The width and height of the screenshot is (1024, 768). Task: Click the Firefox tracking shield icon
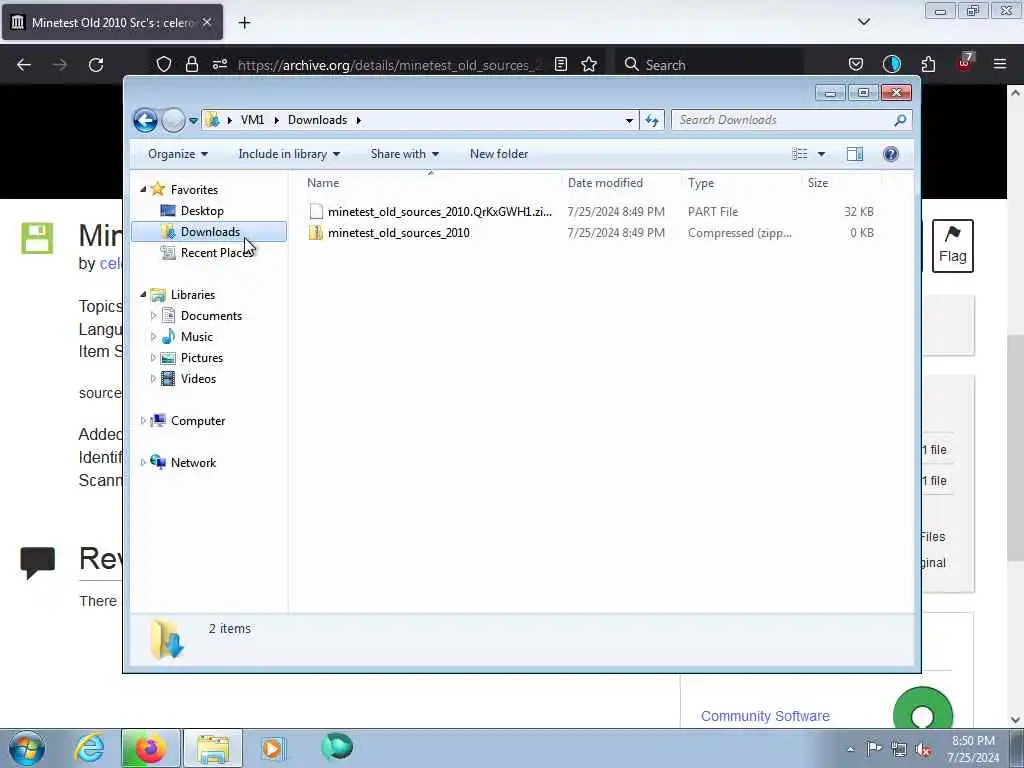pos(164,65)
